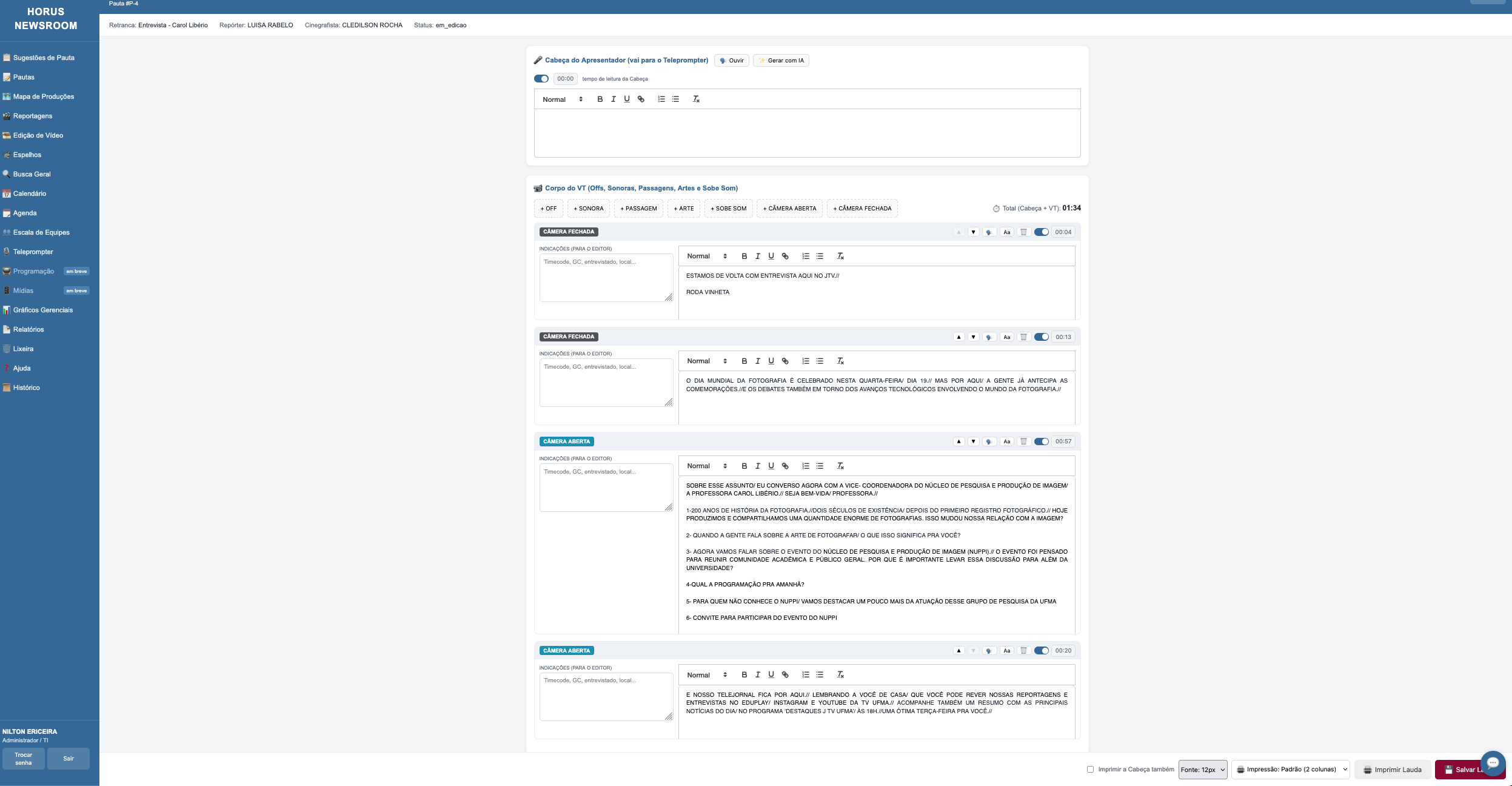The width and height of the screenshot is (1512, 786).
Task: Add a + SONORA block
Action: [589, 209]
